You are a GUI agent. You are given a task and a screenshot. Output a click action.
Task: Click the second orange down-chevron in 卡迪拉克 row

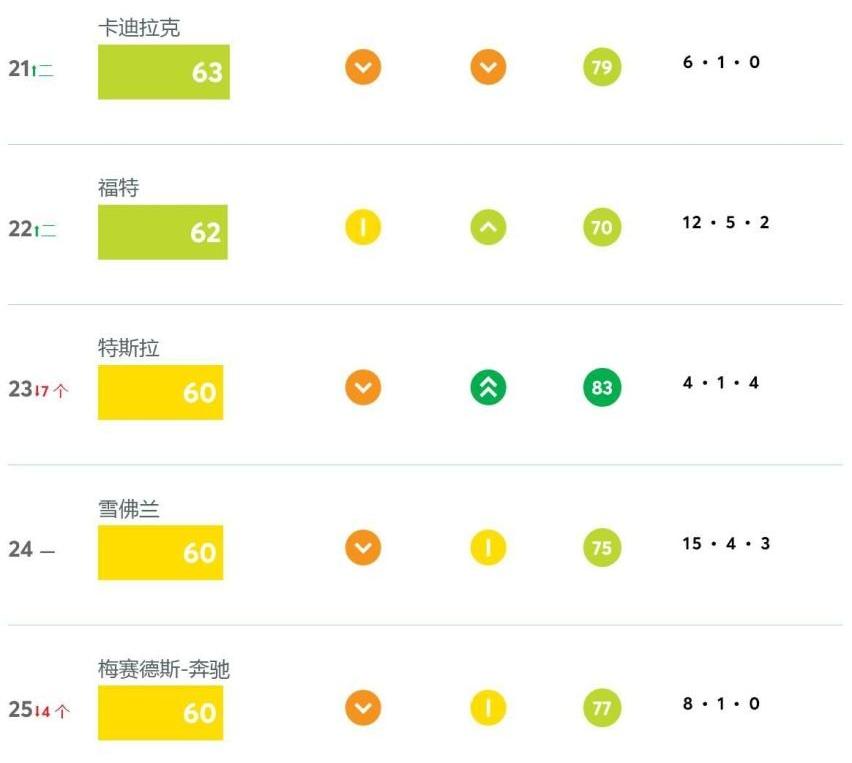[x=488, y=67]
